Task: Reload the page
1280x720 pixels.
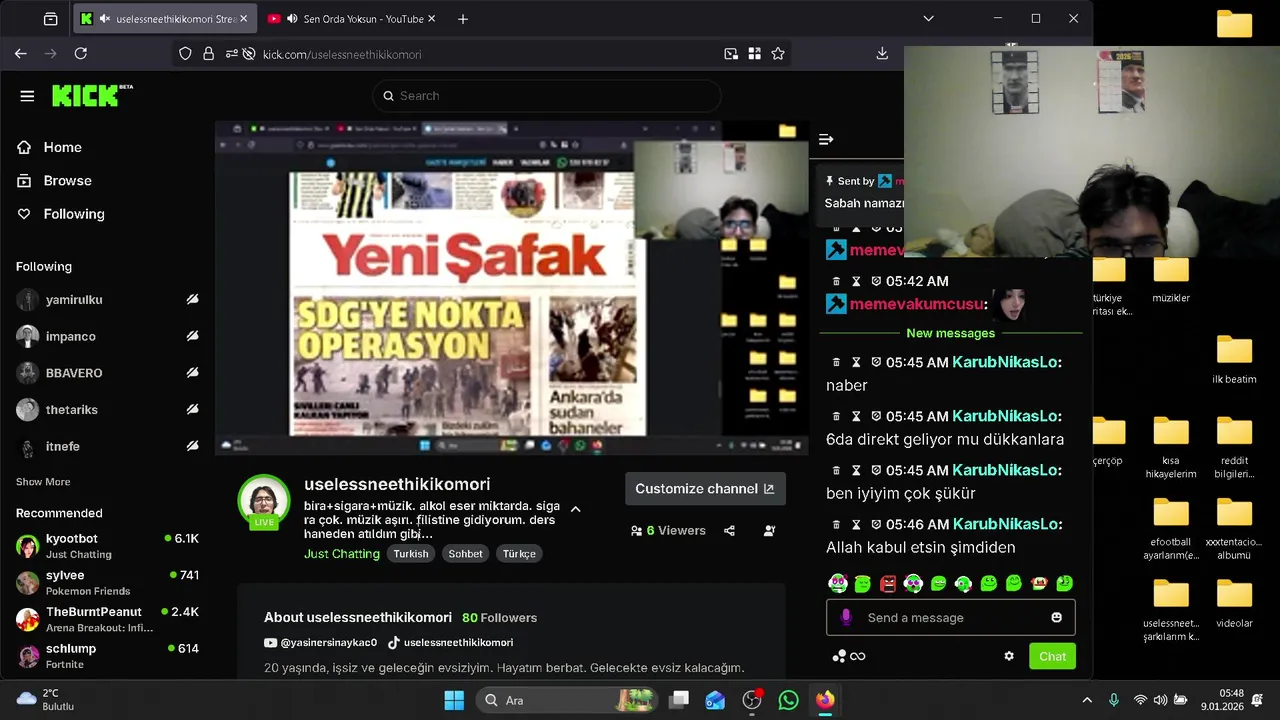Action: point(81,54)
